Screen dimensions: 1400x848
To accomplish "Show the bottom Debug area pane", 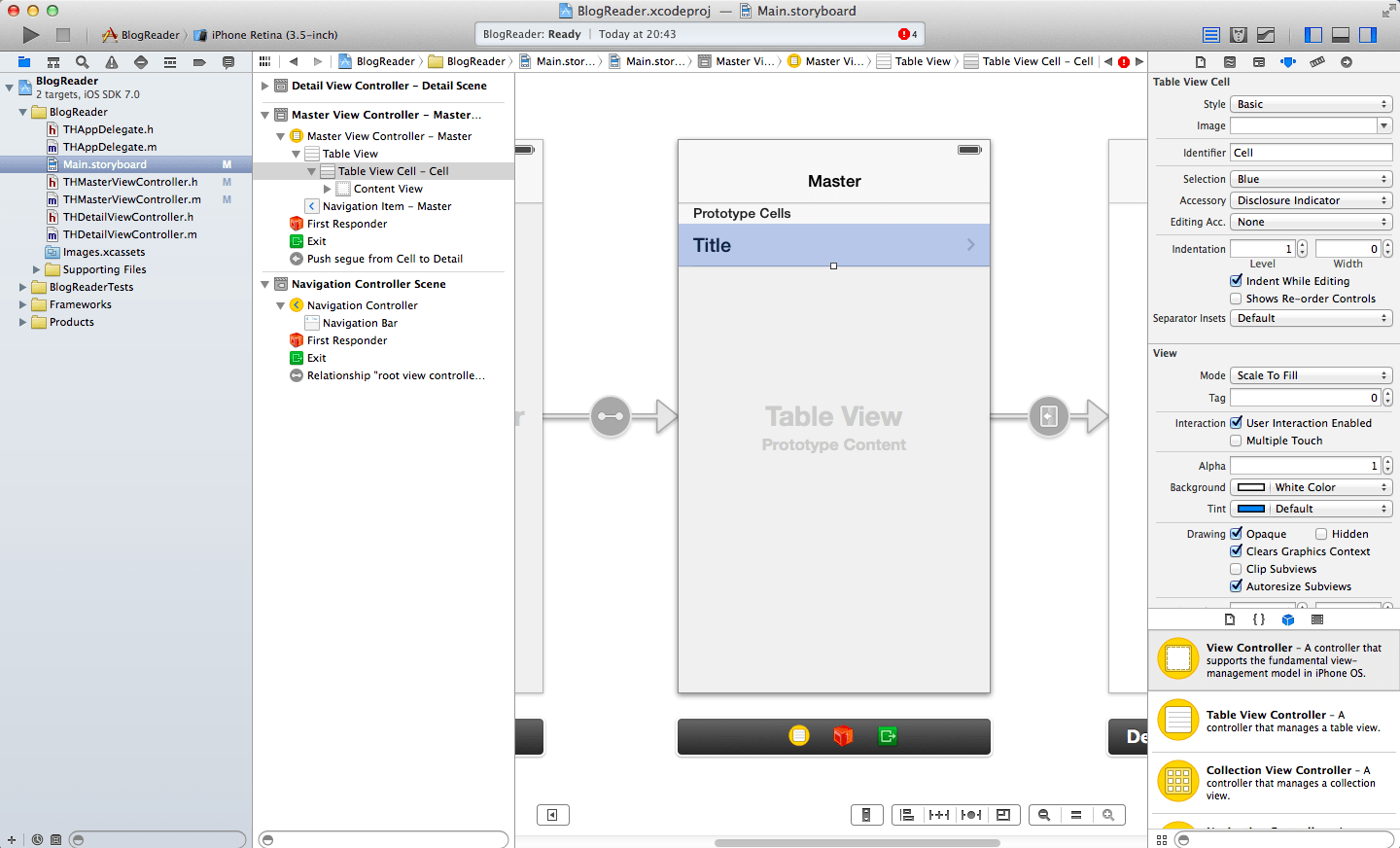I will (1341, 35).
